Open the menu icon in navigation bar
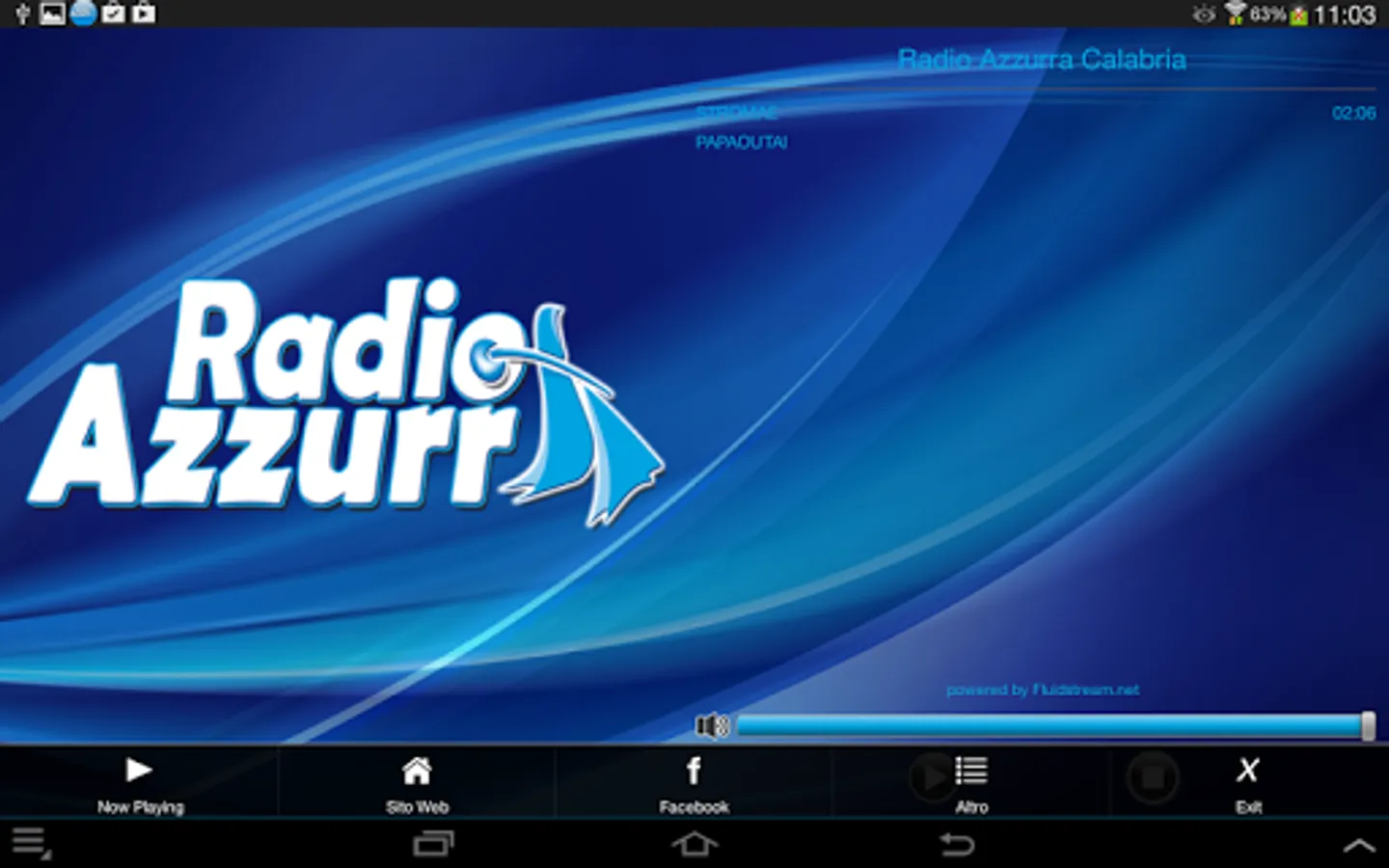Viewport: 1389px width, 868px height. tap(30, 842)
